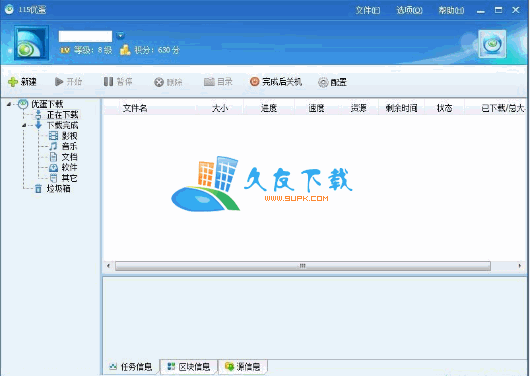The width and height of the screenshot is (530, 376).
Task: Switch to the 区块信息 tab
Action: (189, 367)
